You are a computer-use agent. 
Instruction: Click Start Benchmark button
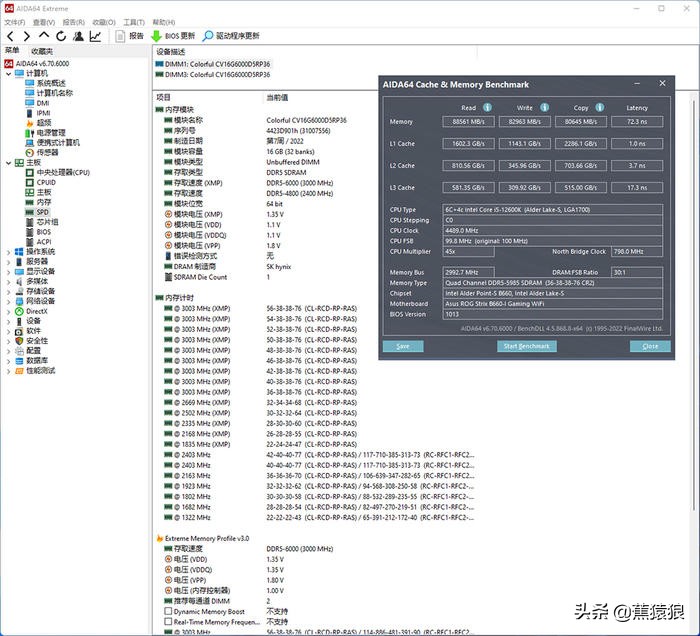pos(527,346)
